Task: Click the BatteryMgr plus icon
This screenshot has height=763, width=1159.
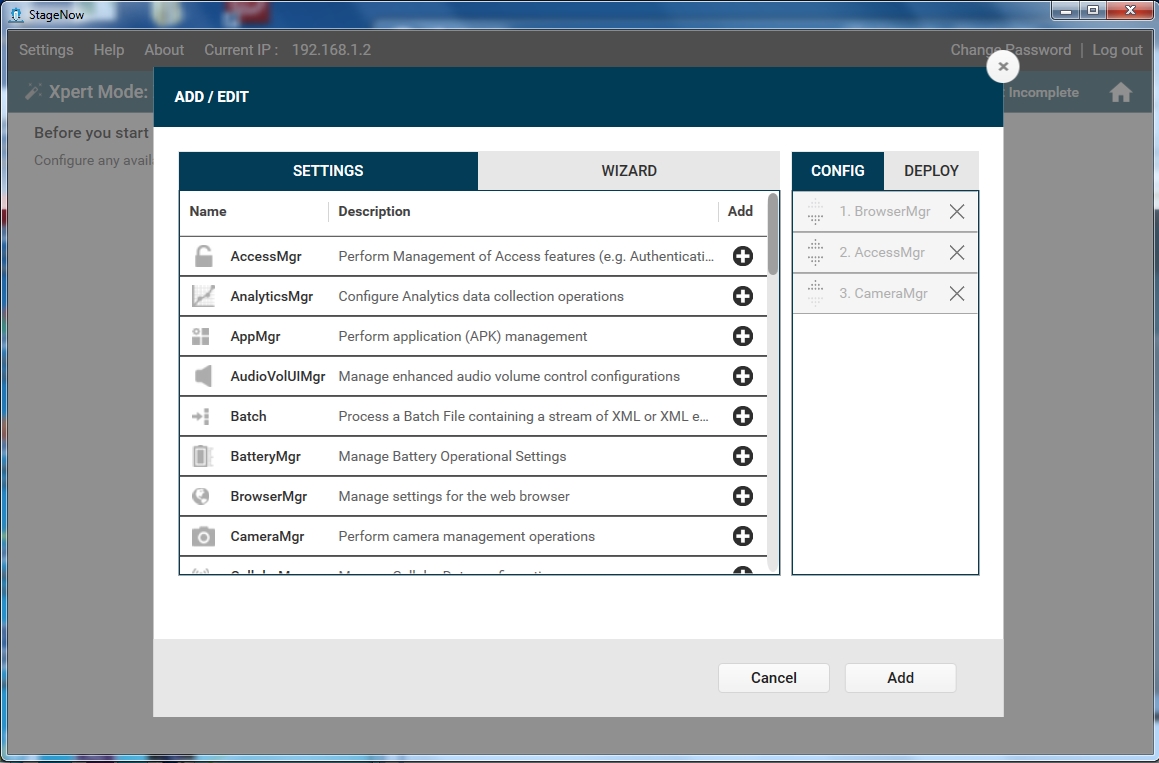Action: 742,456
